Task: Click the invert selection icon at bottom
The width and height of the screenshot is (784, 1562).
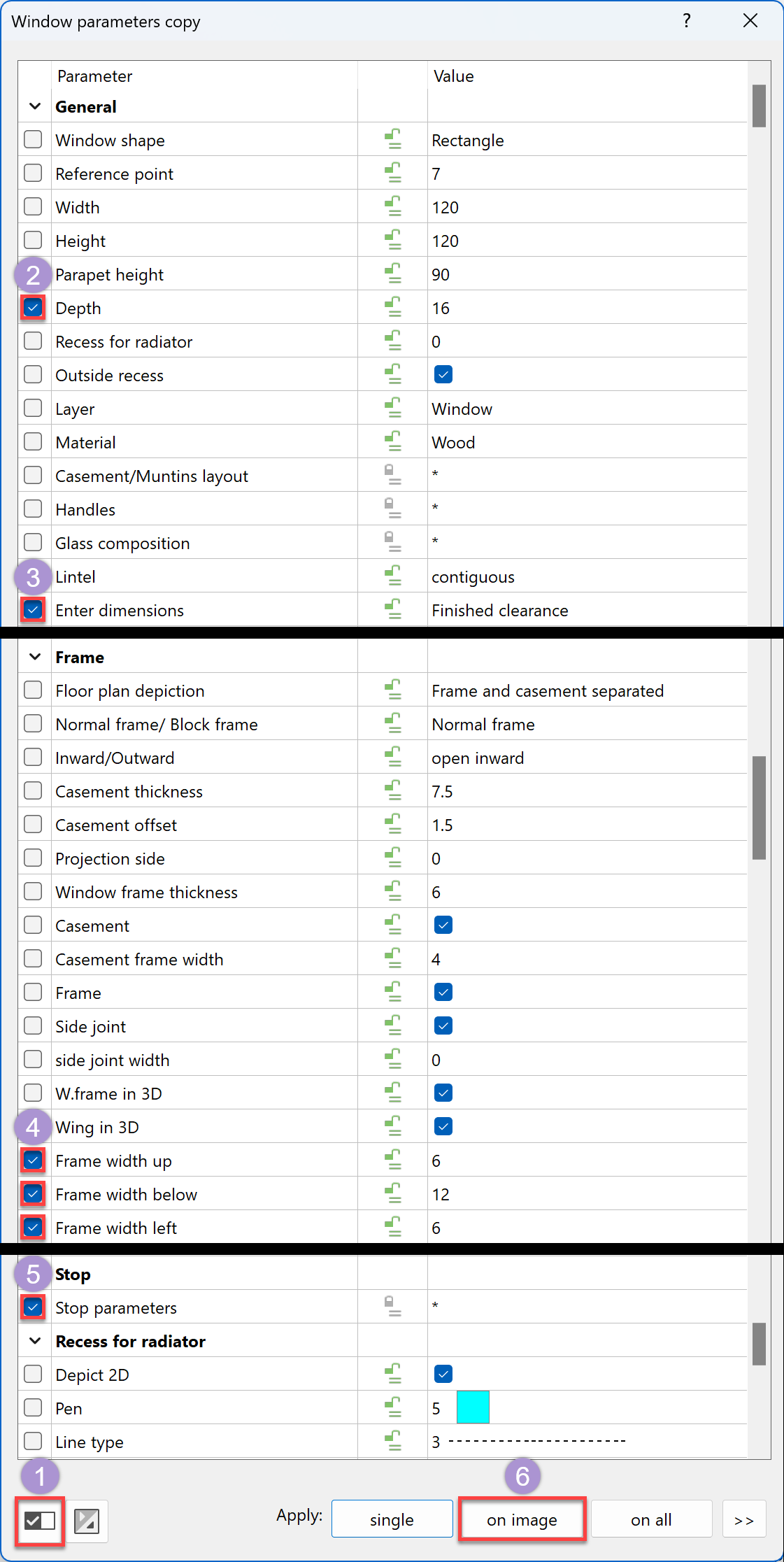Action: coord(87,1521)
